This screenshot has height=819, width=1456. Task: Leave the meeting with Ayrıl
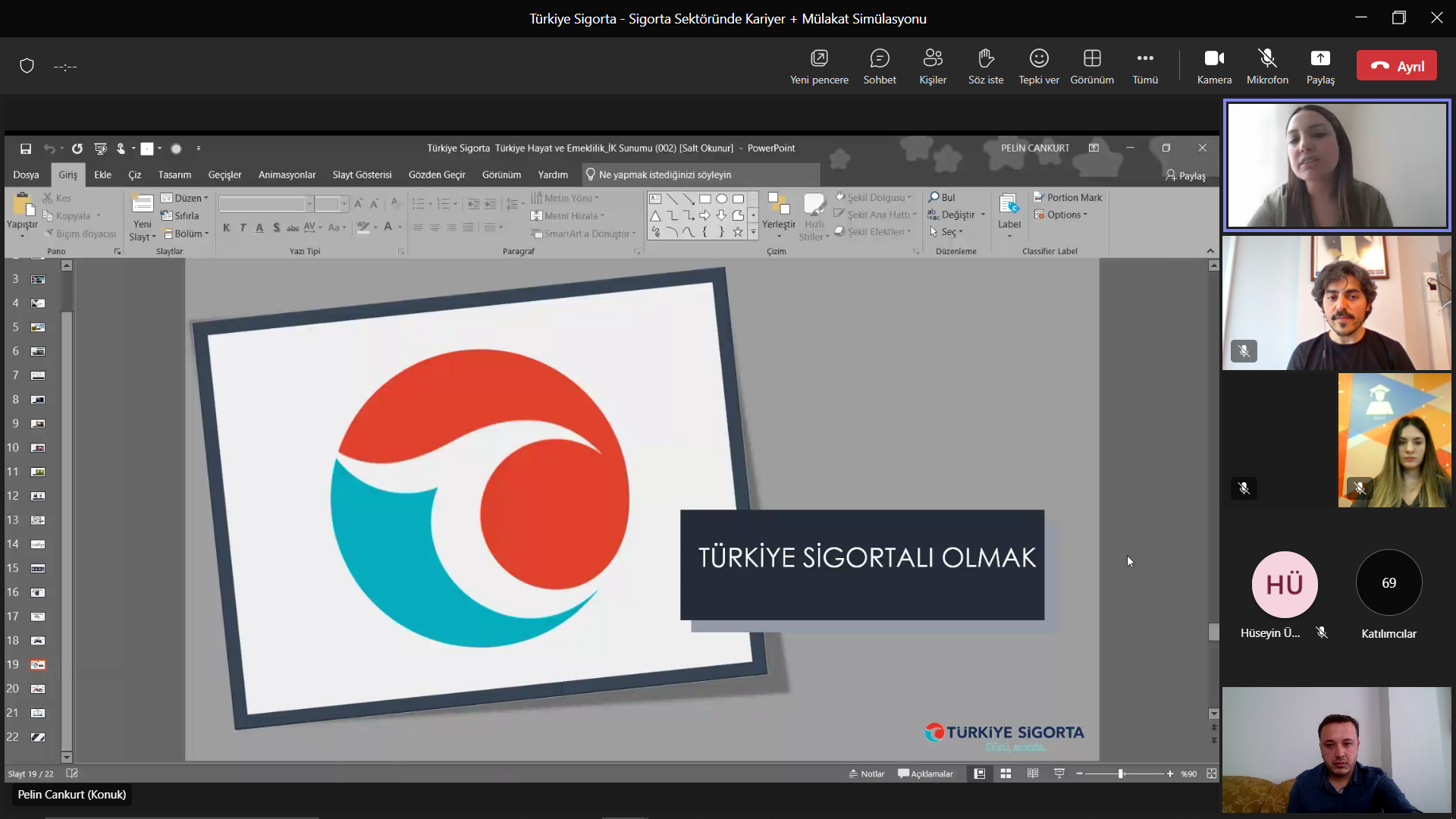pos(1397,66)
